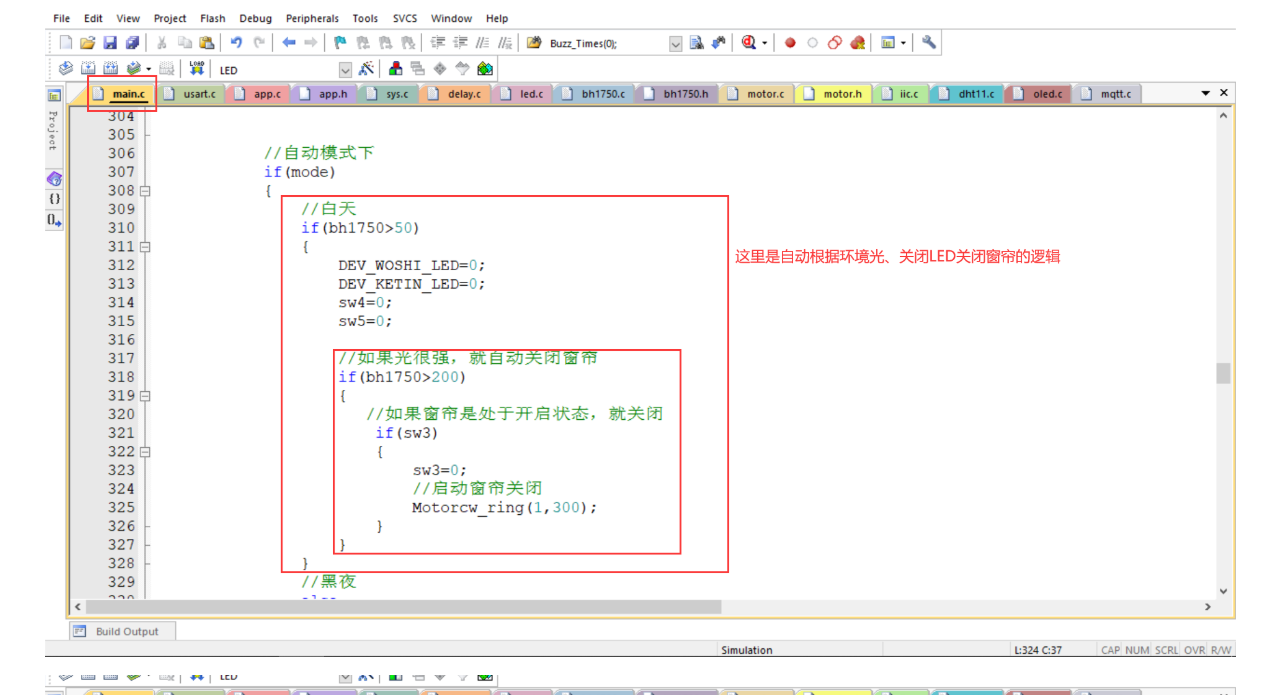Open the SVCS menu
1285x695 pixels.
click(x=405, y=18)
